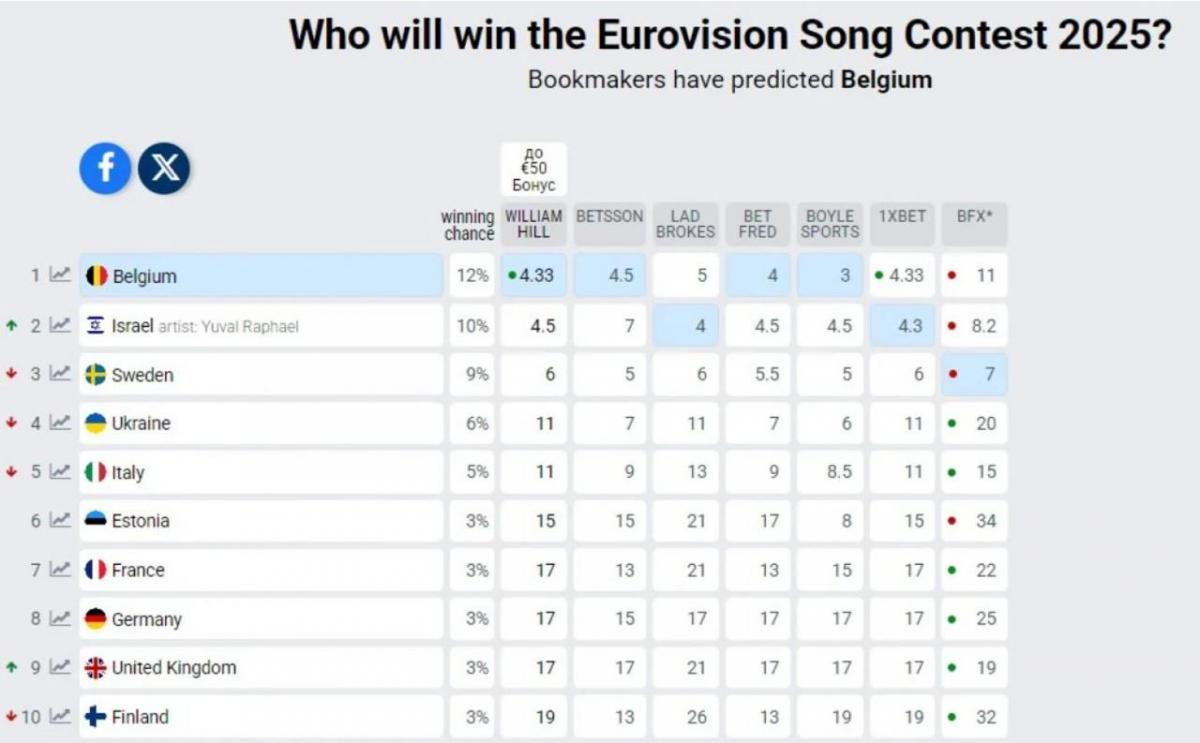Share odds via the X icon
This screenshot has height=743, width=1200.
(164, 168)
